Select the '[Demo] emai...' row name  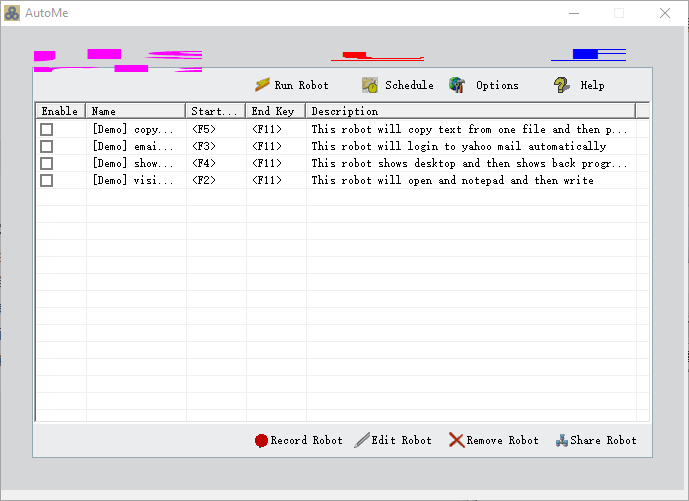point(133,146)
